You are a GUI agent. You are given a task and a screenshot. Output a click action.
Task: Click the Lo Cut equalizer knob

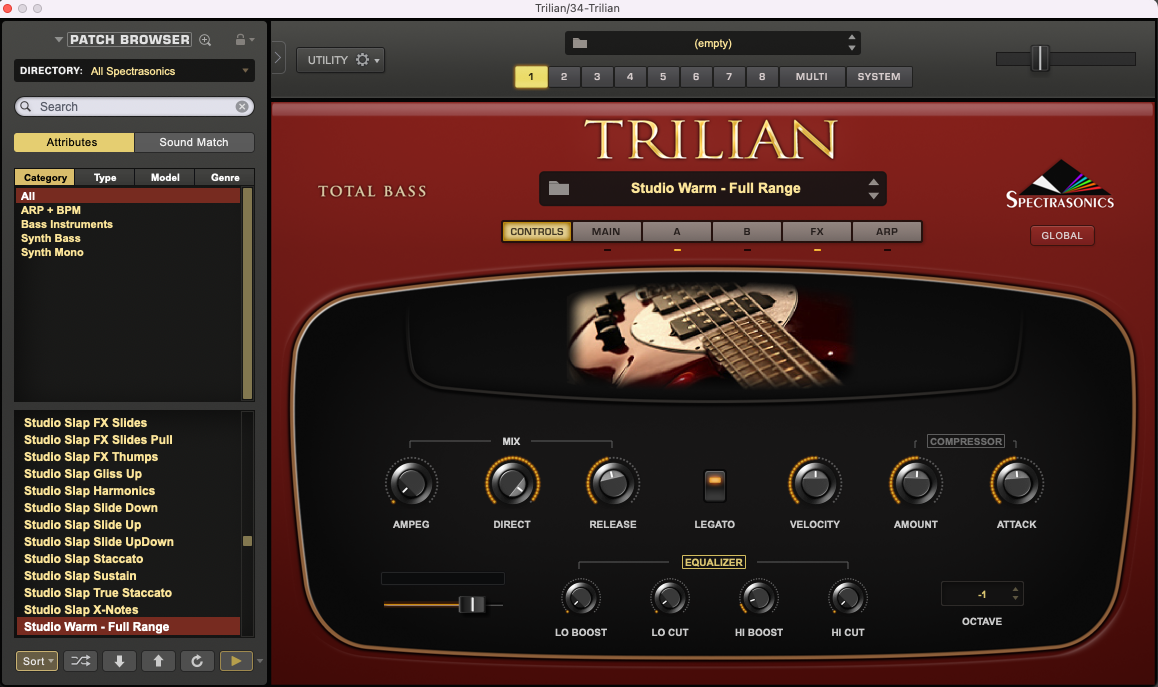click(x=670, y=598)
